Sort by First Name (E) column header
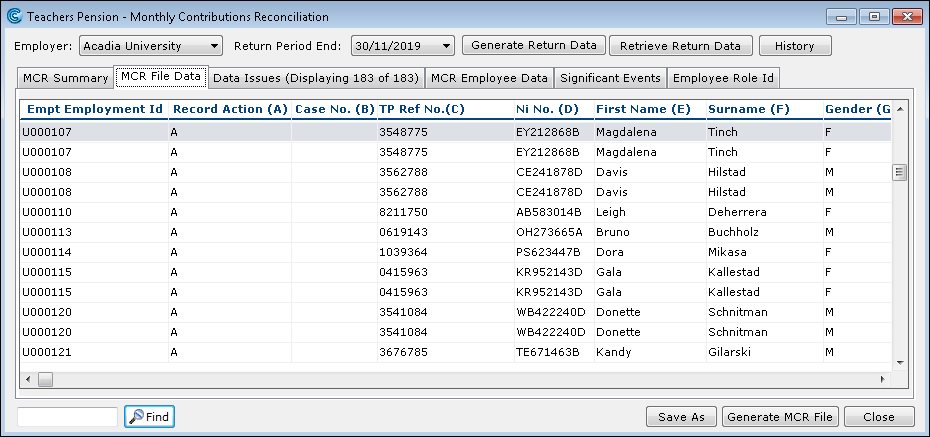 651,110
